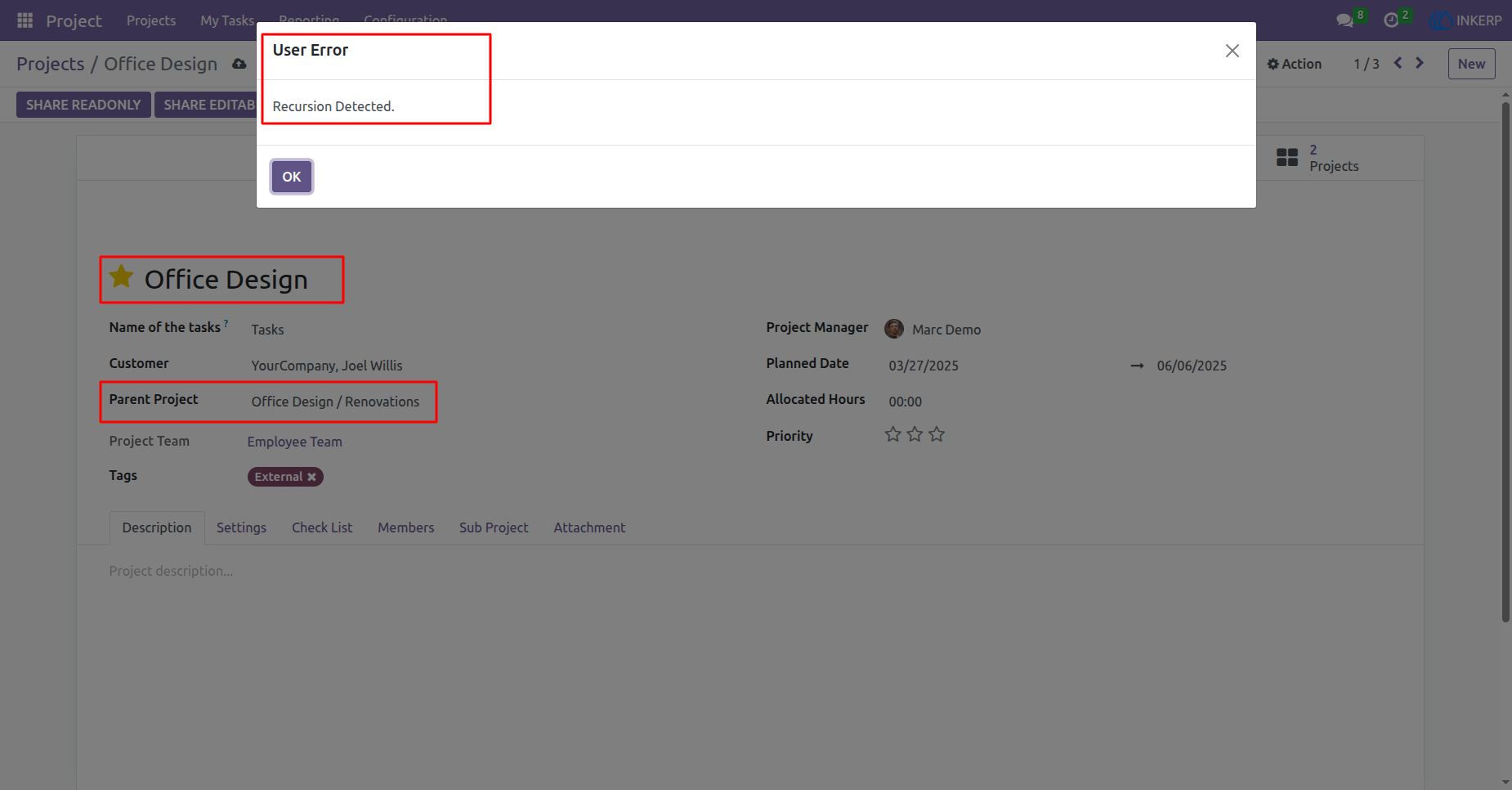Switch to the Members tab
Screen dimensions: 1512x790
pyautogui.click(x=406, y=527)
